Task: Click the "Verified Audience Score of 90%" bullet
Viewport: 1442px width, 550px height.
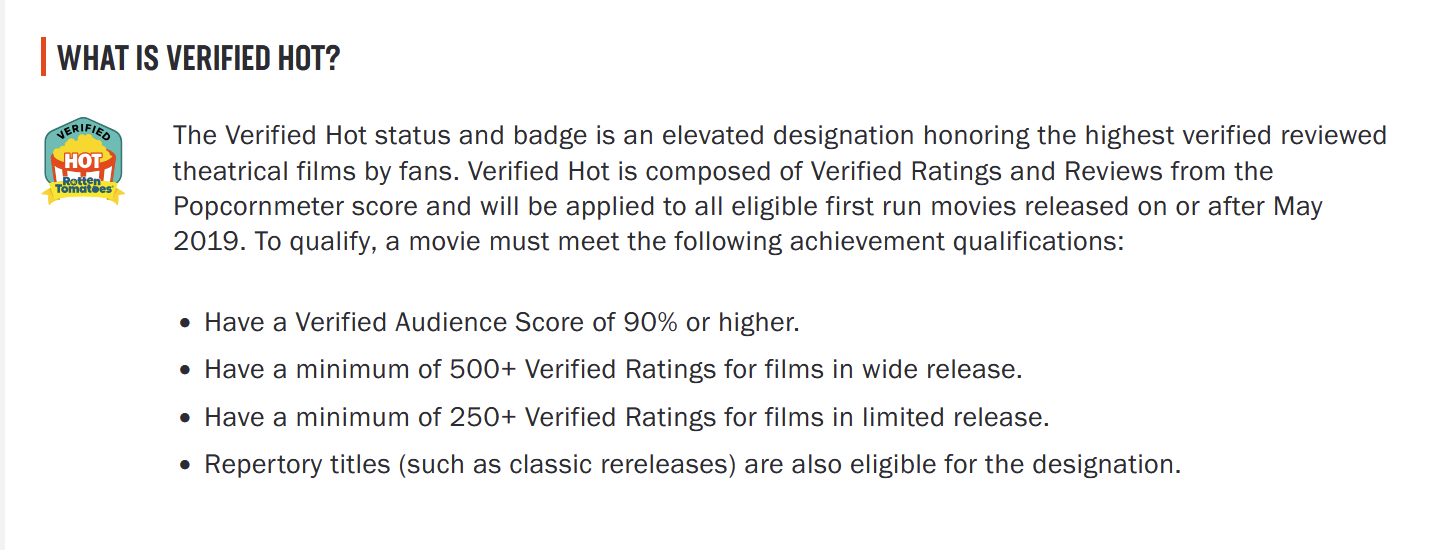Action: [502, 323]
